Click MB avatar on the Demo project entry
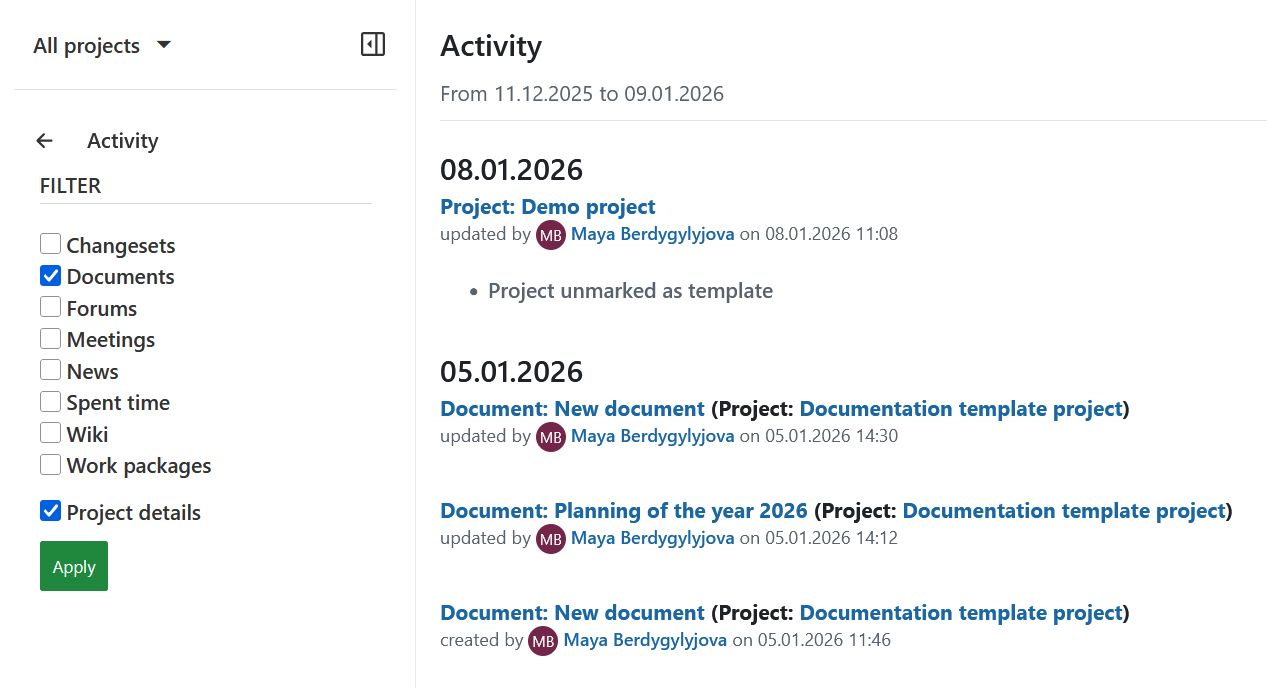The height and width of the screenshot is (688, 1267). coord(550,234)
